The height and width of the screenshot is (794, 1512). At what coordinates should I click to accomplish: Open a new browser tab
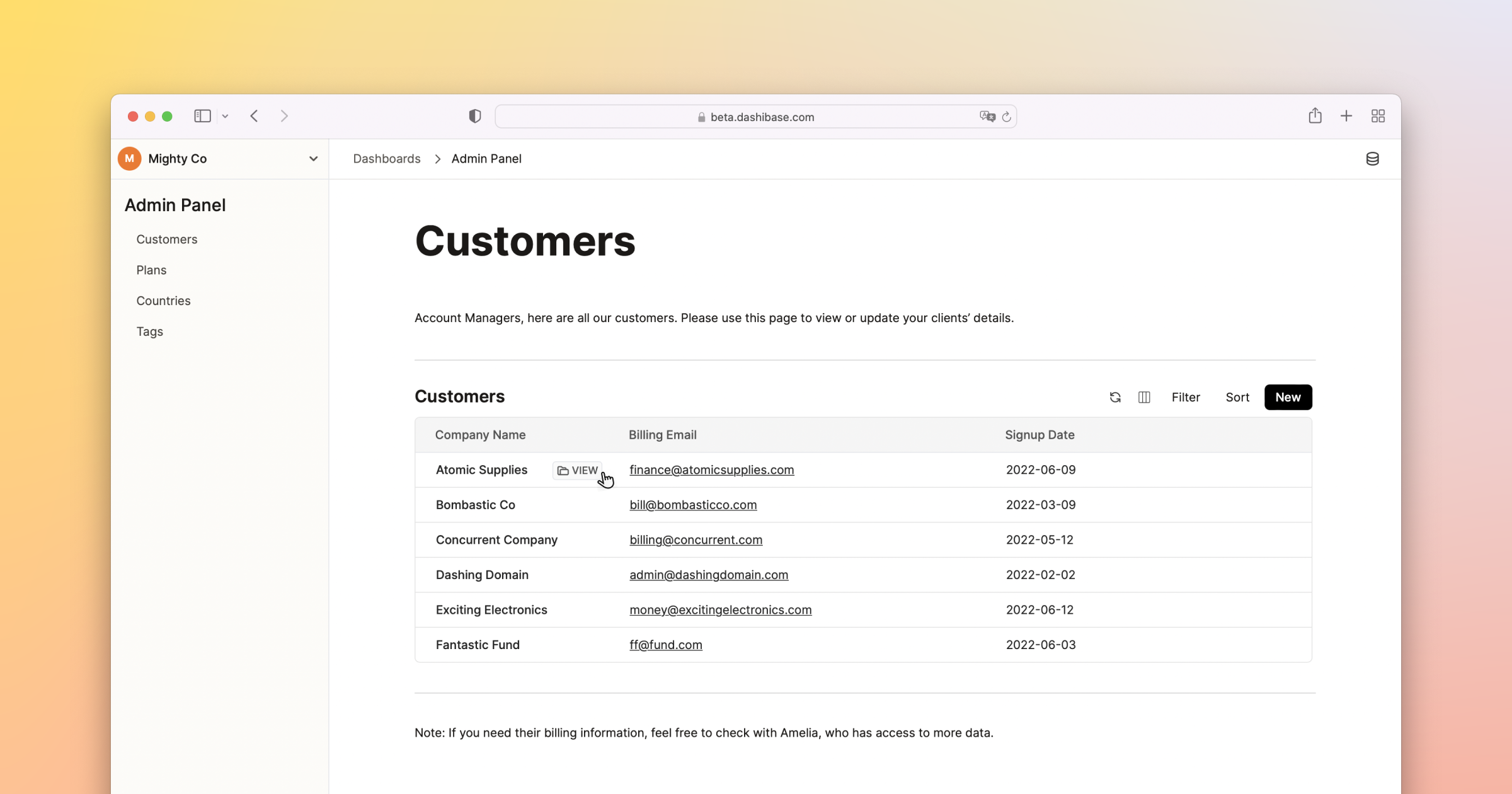tap(1346, 116)
